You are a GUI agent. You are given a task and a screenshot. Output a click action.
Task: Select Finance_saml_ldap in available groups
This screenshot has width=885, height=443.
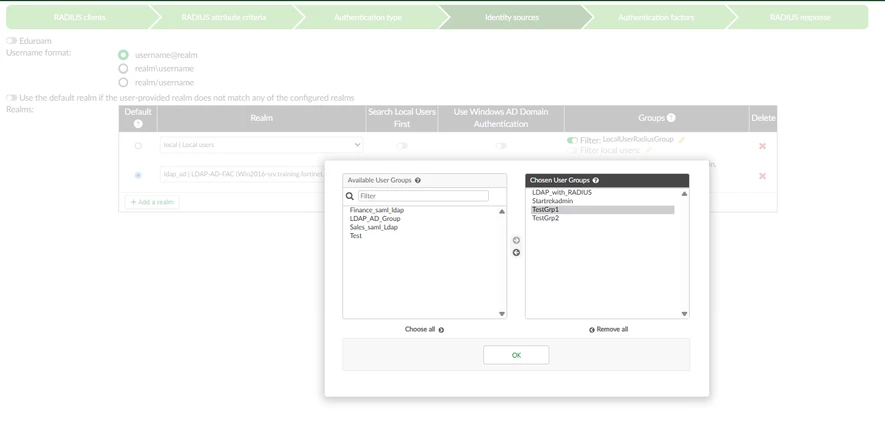tap(376, 210)
